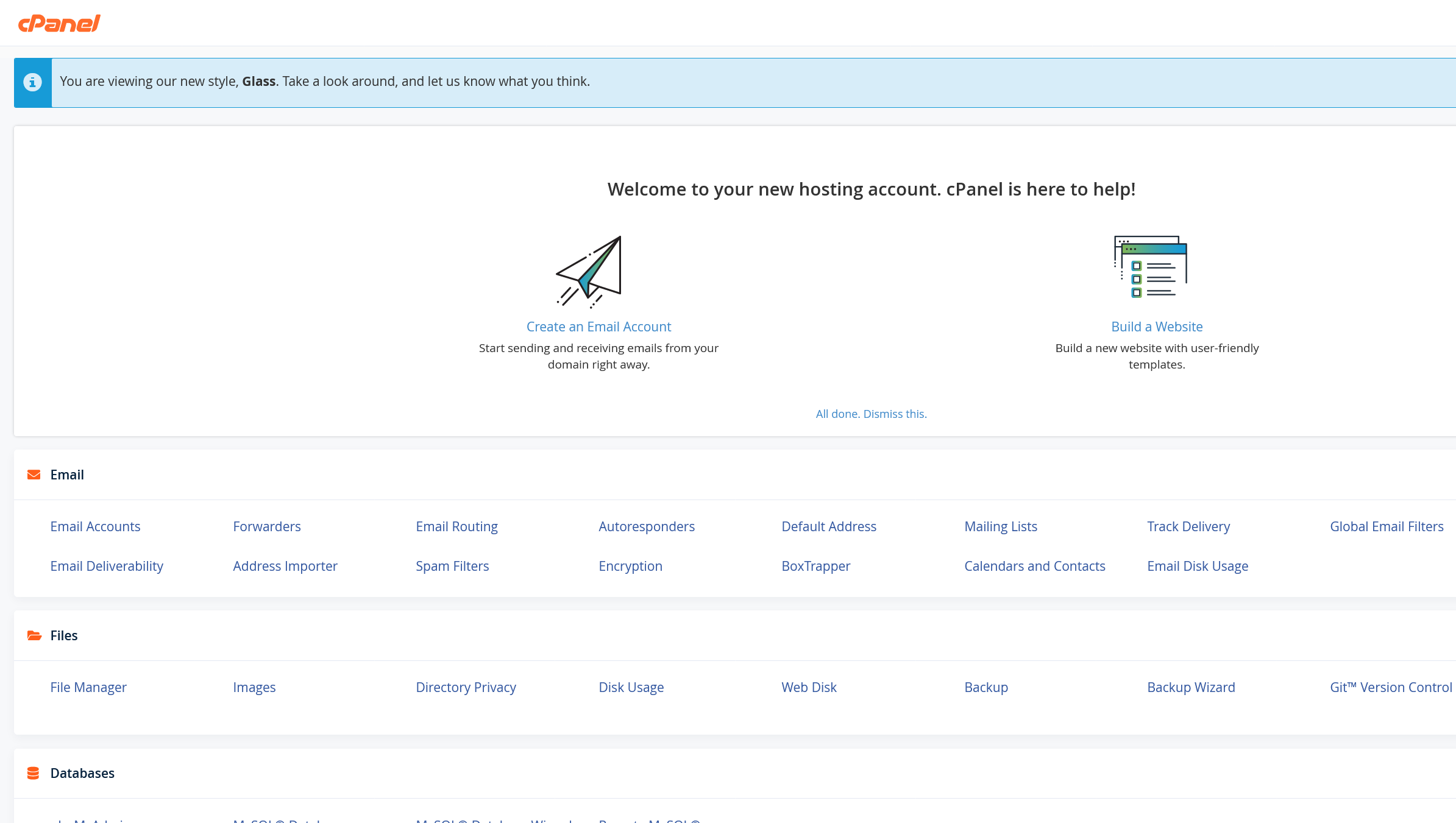This screenshot has height=823, width=1456.
Task: Open Global Email Filters
Action: pyautogui.click(x=1387, y=526)
